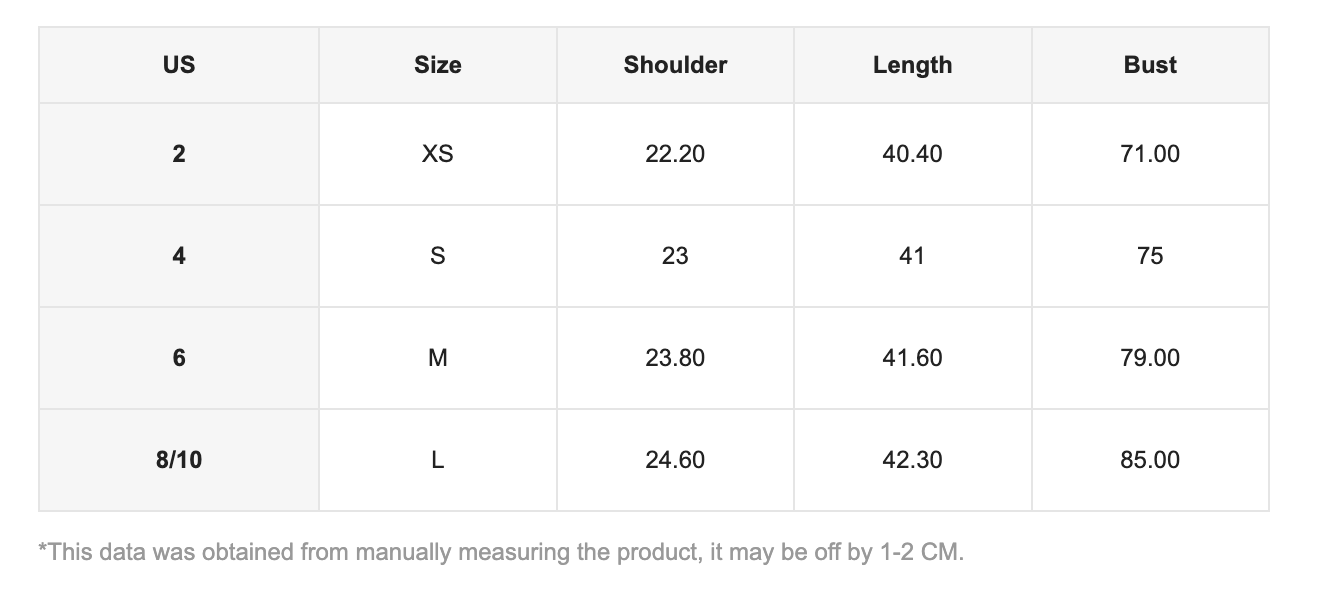The width and height of the screenshot is (1336, 604).
Task: Click the L size cell
Action: [438, 460]
